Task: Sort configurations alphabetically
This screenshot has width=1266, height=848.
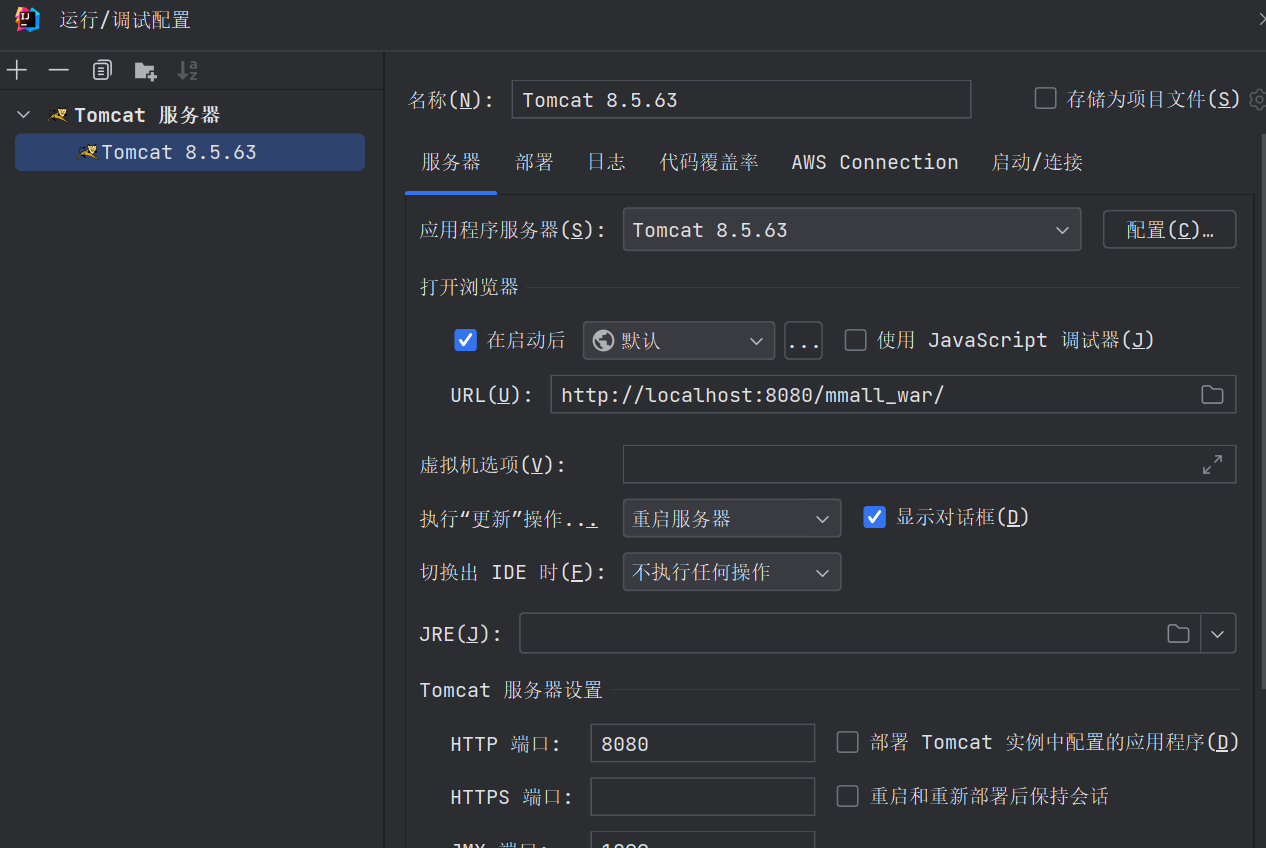Action: (x=187, y=70)
